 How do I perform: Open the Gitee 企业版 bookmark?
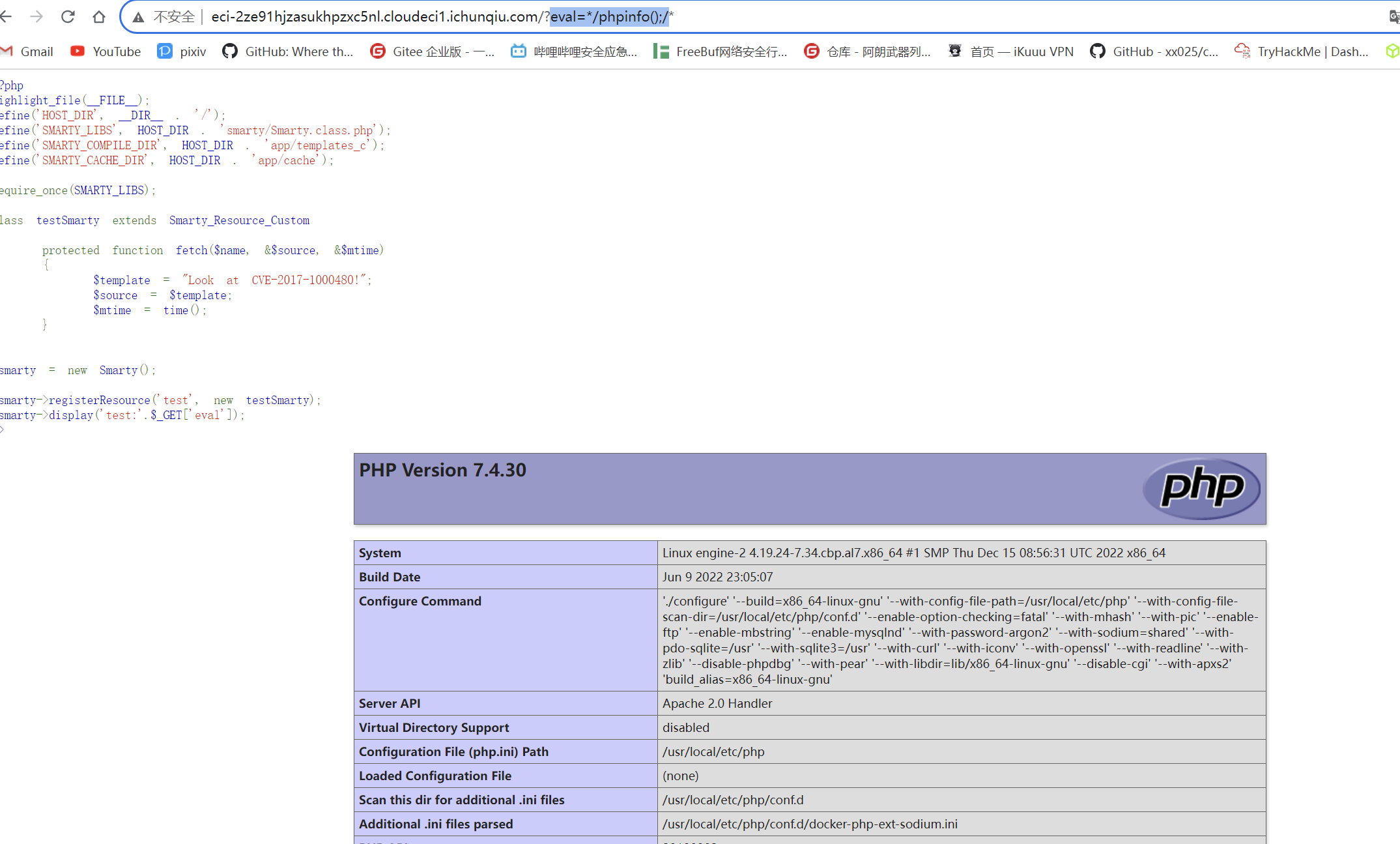coord(433,51)
